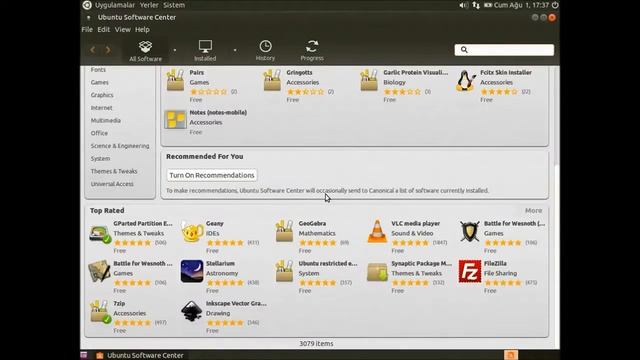This screenshot has height=360, width=640.
Task: Open the File menu
Action: click(87, 29)
